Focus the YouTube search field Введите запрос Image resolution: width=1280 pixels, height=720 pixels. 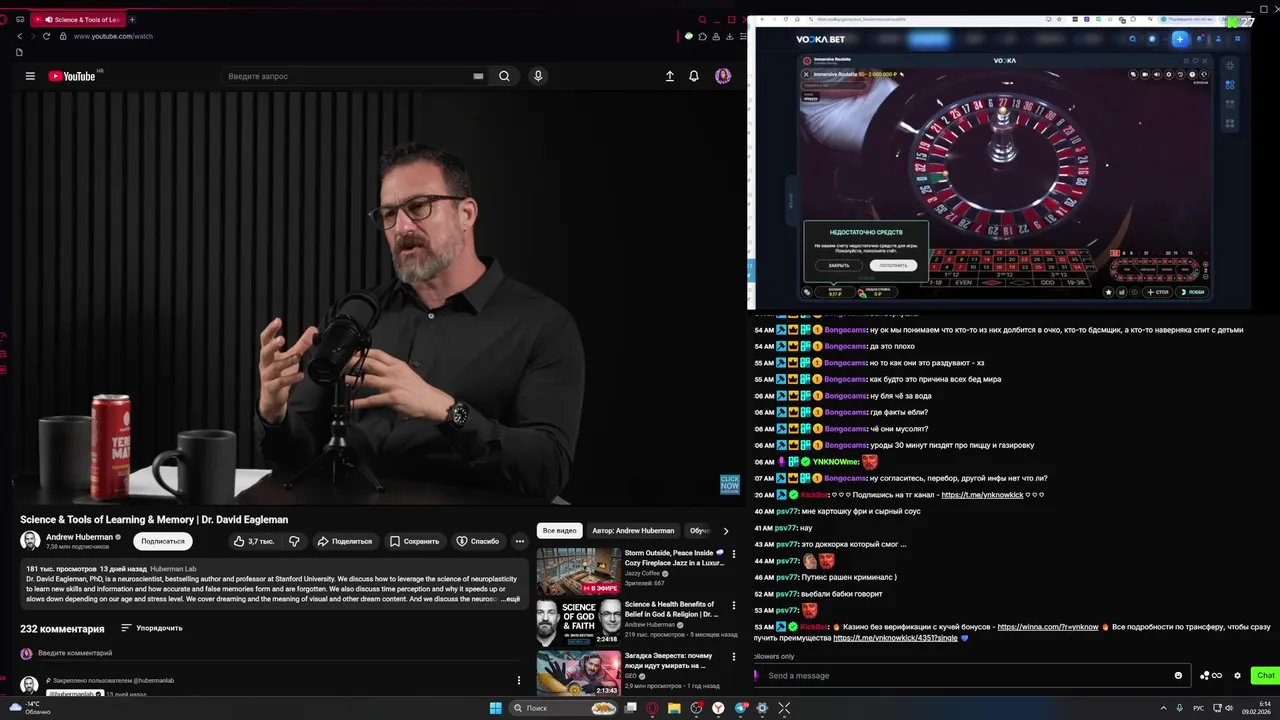(345, 76)
